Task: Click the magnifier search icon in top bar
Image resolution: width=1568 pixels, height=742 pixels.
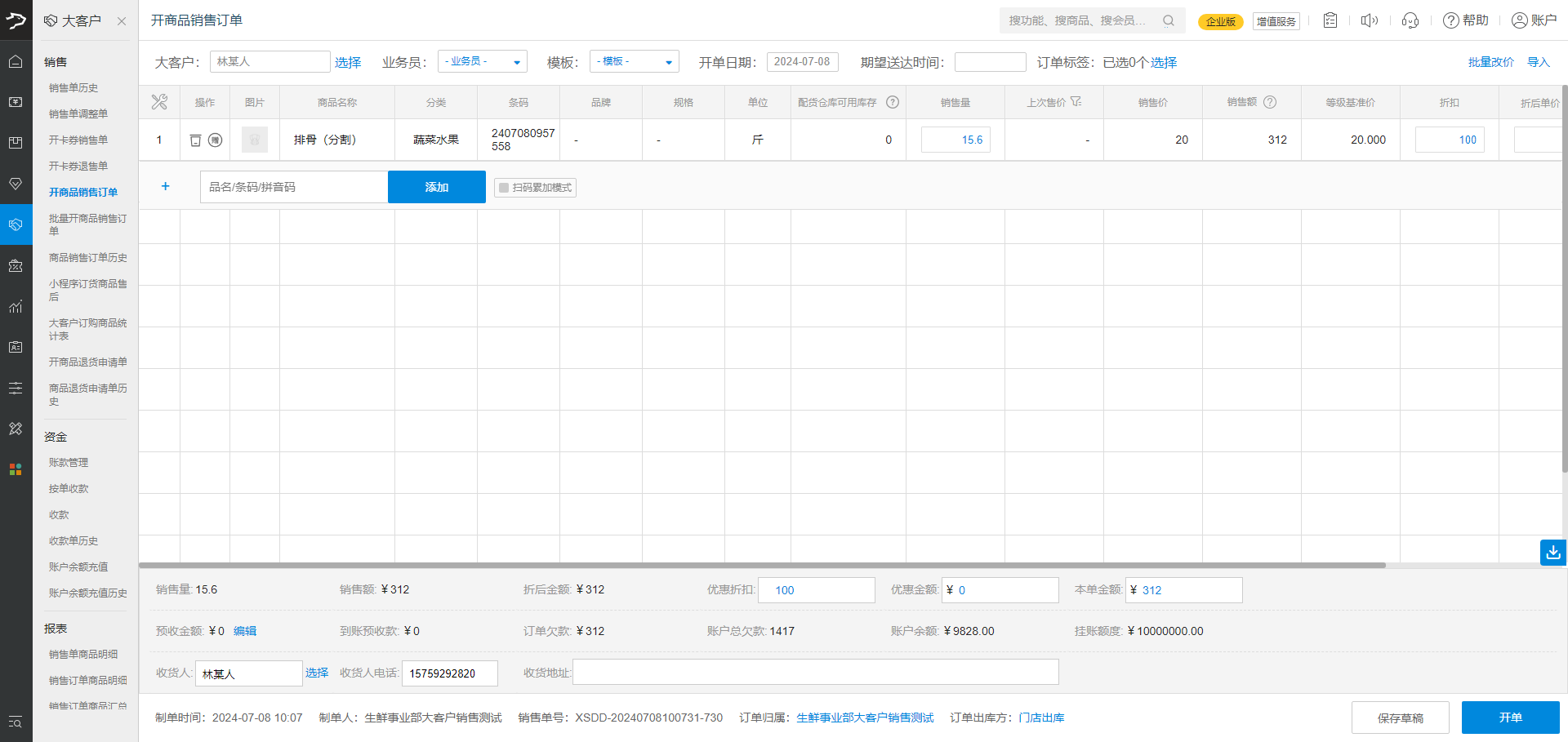Action: (x=1169, y=20)
